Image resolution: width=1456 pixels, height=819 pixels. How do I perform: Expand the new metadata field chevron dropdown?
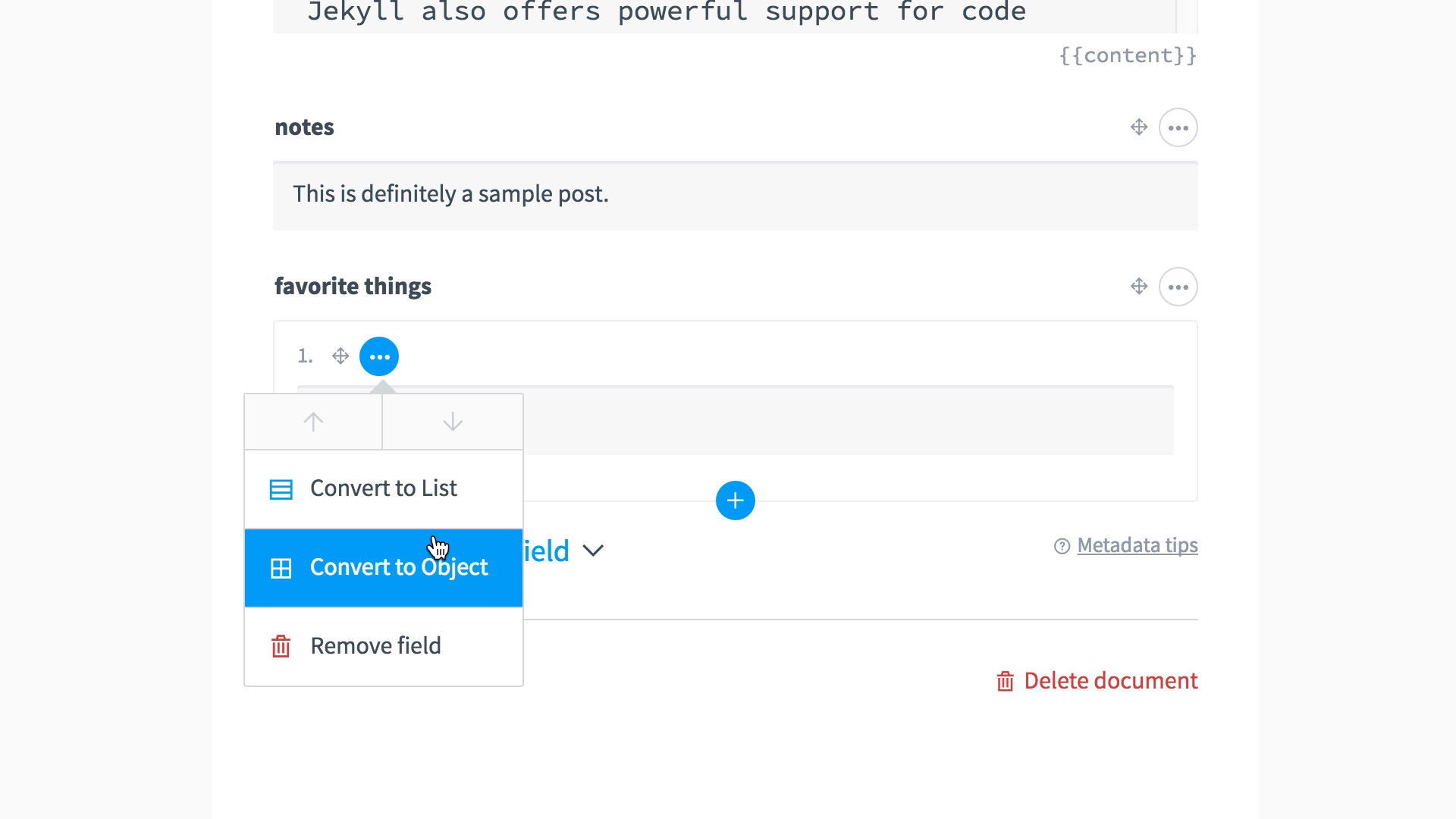[593, 551]
